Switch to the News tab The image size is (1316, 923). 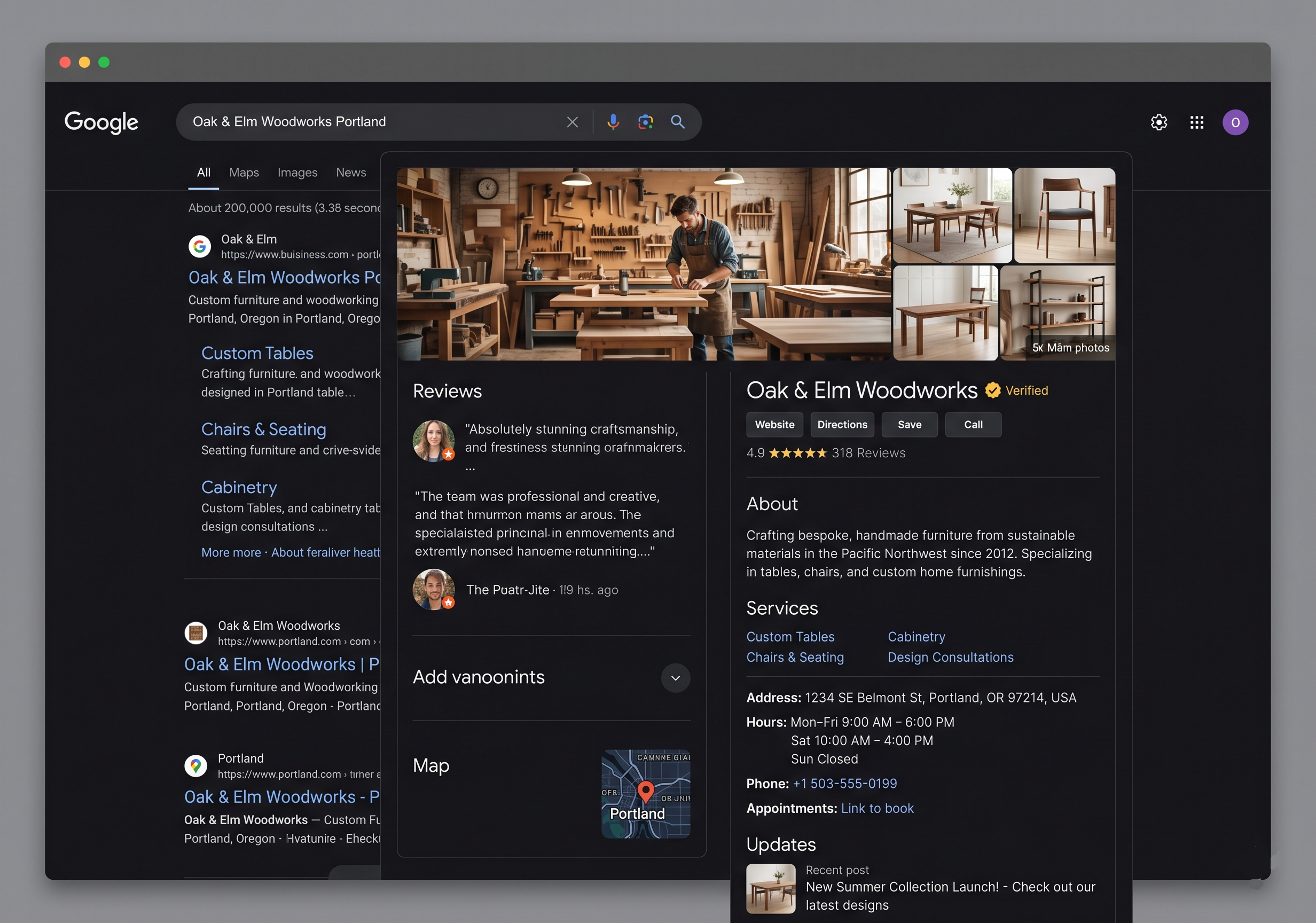pyautogui.click(x=351, y=173)
